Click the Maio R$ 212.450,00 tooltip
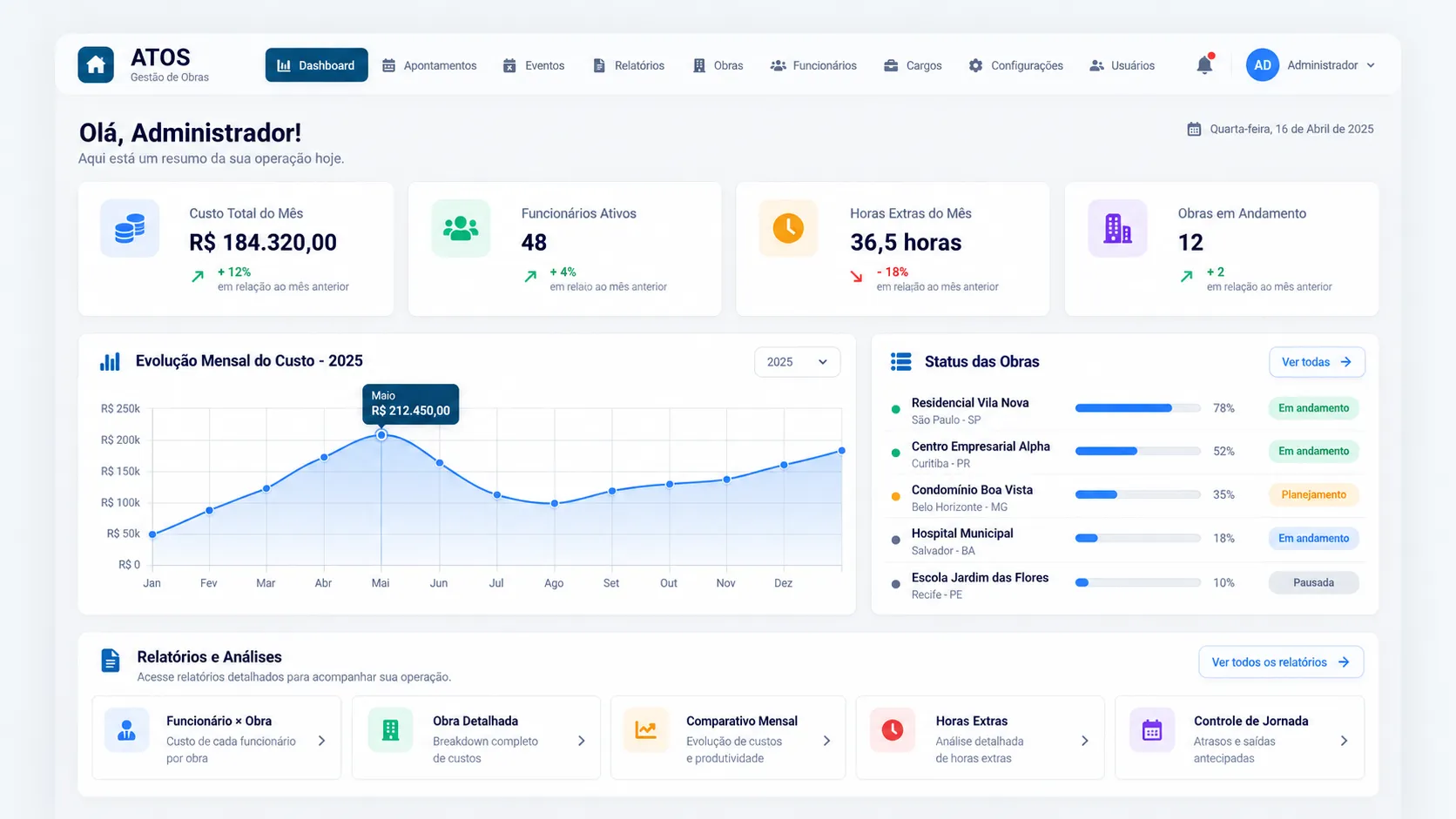 tap(411, 404)
